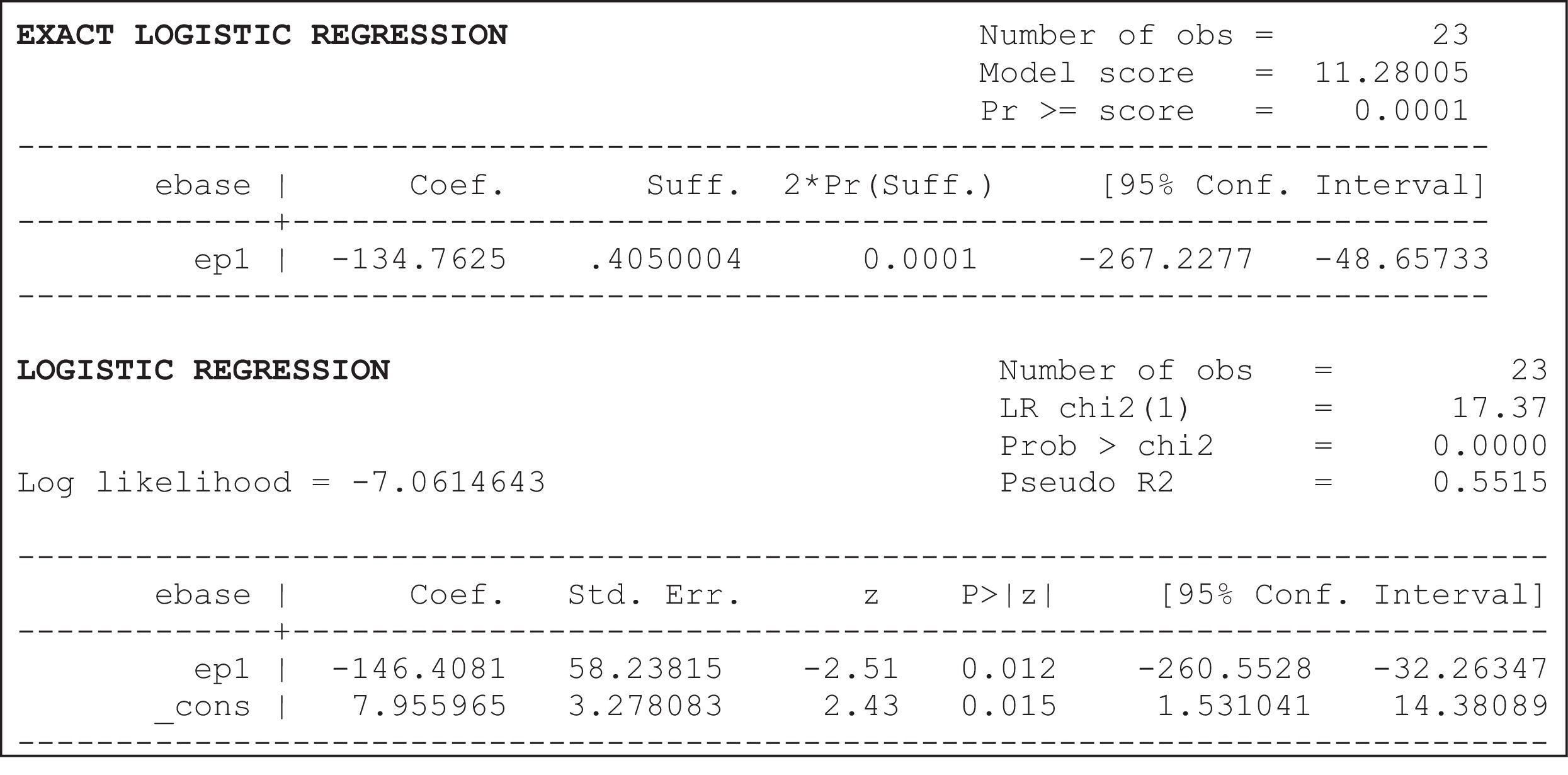Select the _cons coefficient 7.955965
This screenshot has height=775, width=1568.
[429, 706]
